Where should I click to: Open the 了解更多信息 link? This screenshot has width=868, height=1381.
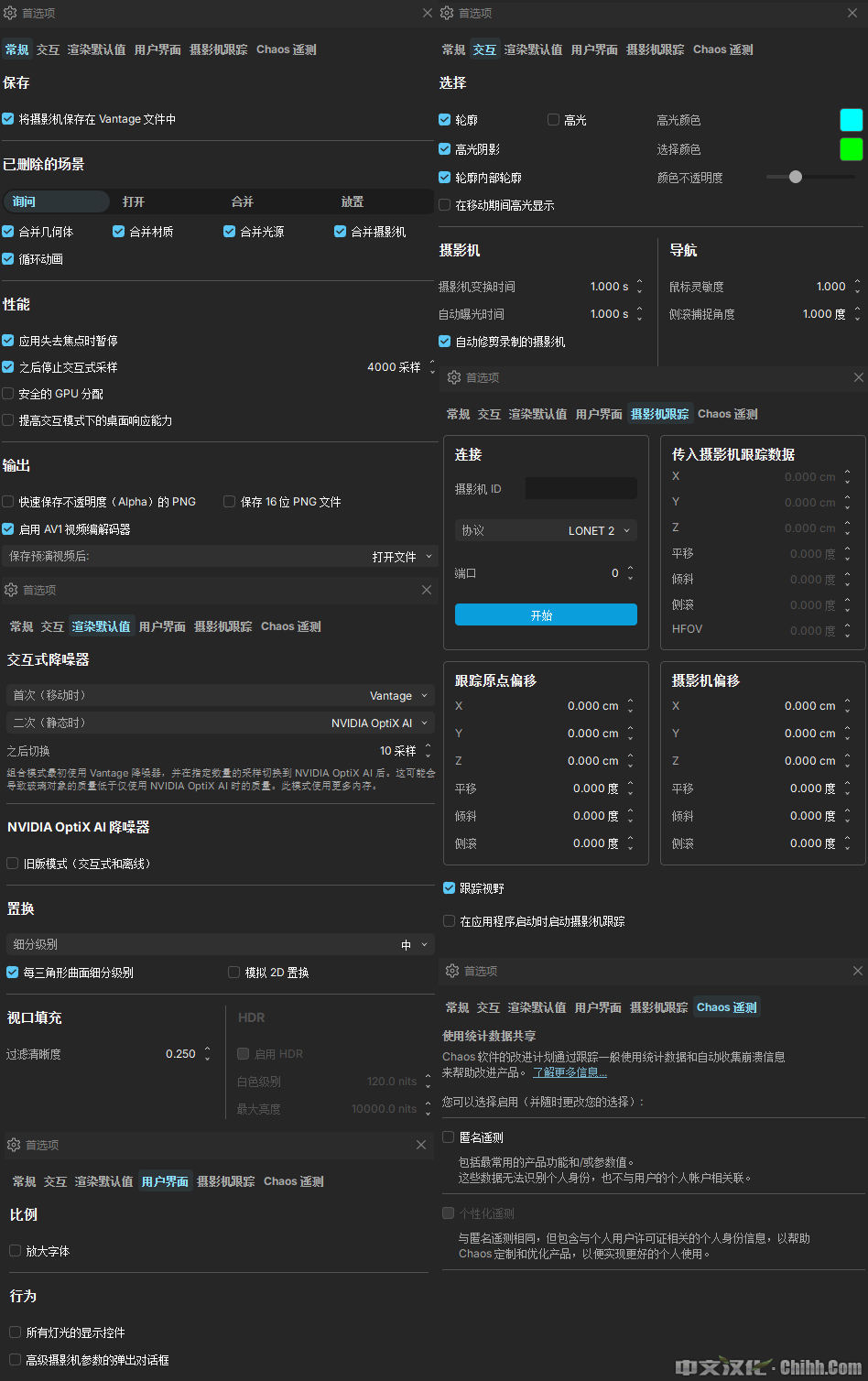point(570,1072)
